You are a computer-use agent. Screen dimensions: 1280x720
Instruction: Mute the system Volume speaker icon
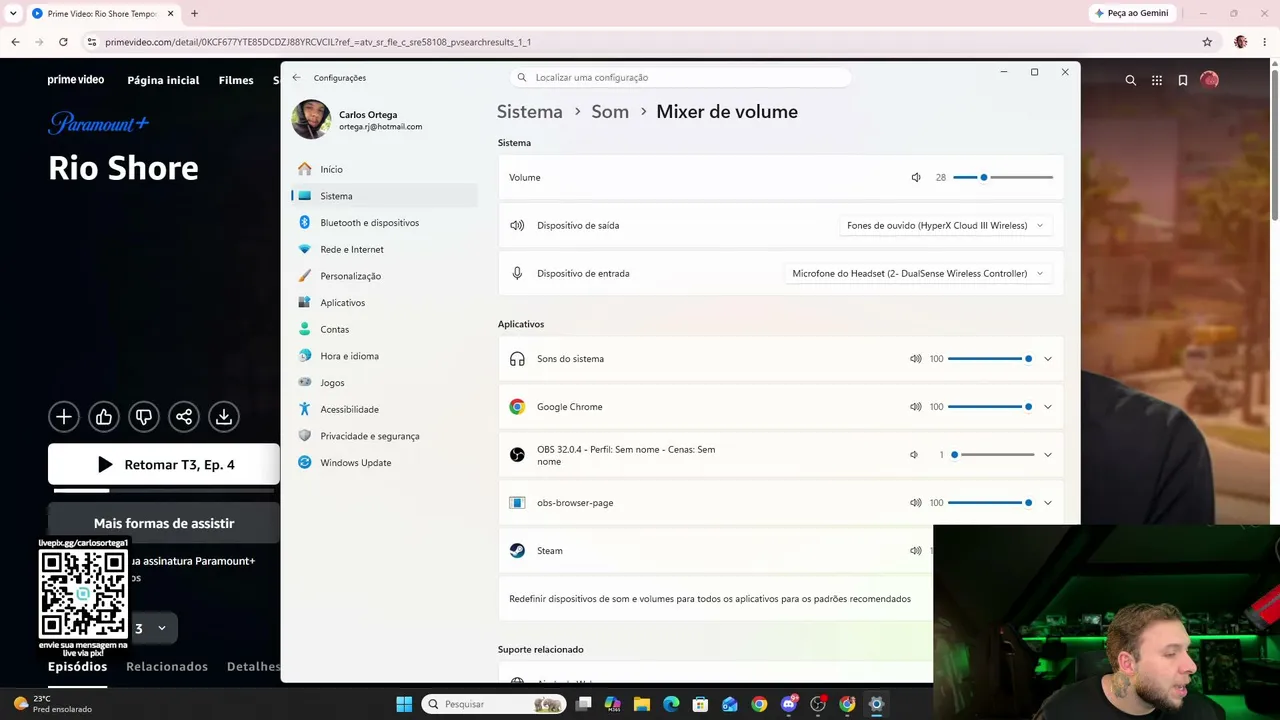click(x=915, y=178)
